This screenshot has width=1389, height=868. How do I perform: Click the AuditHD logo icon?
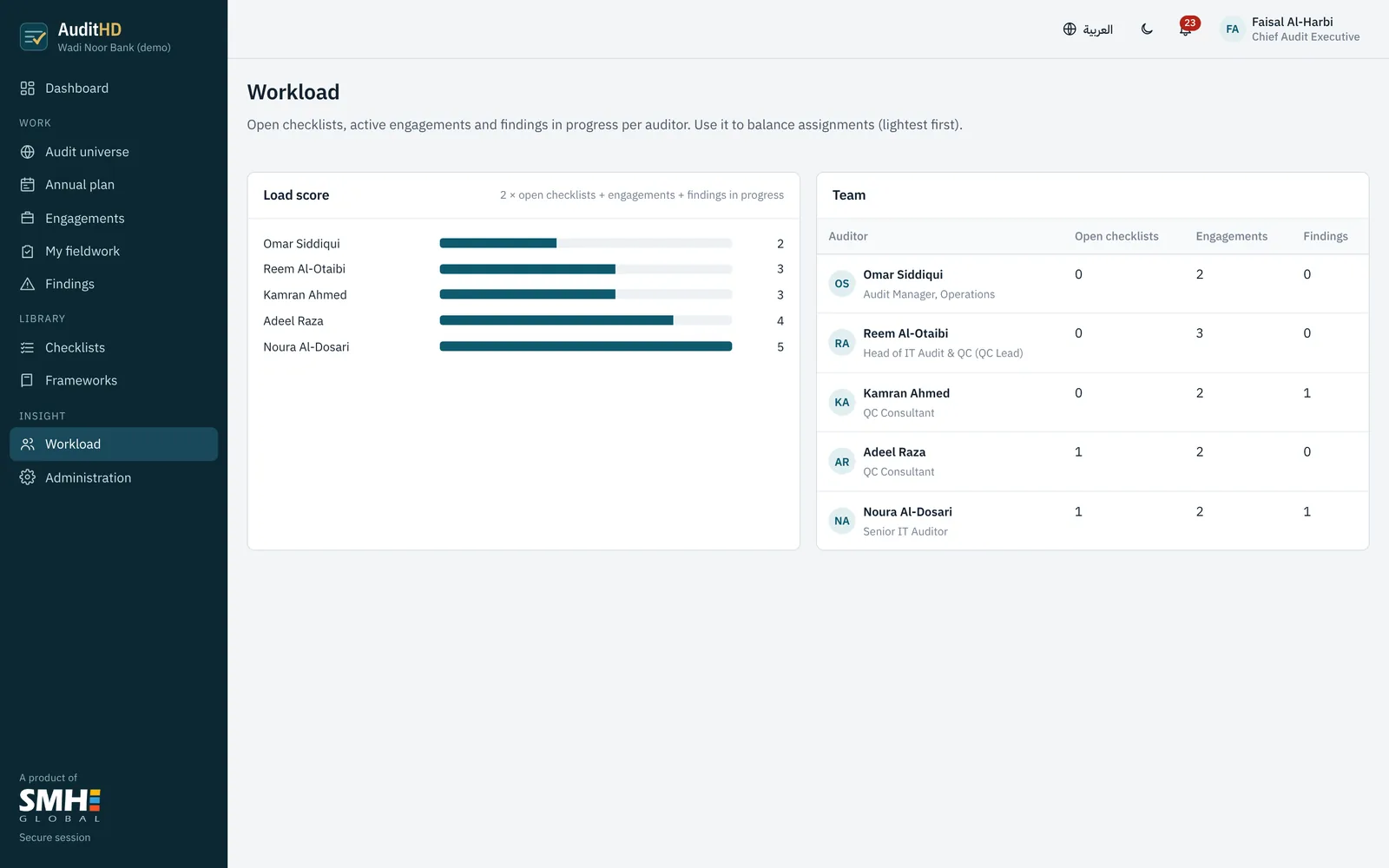point(34,36)
